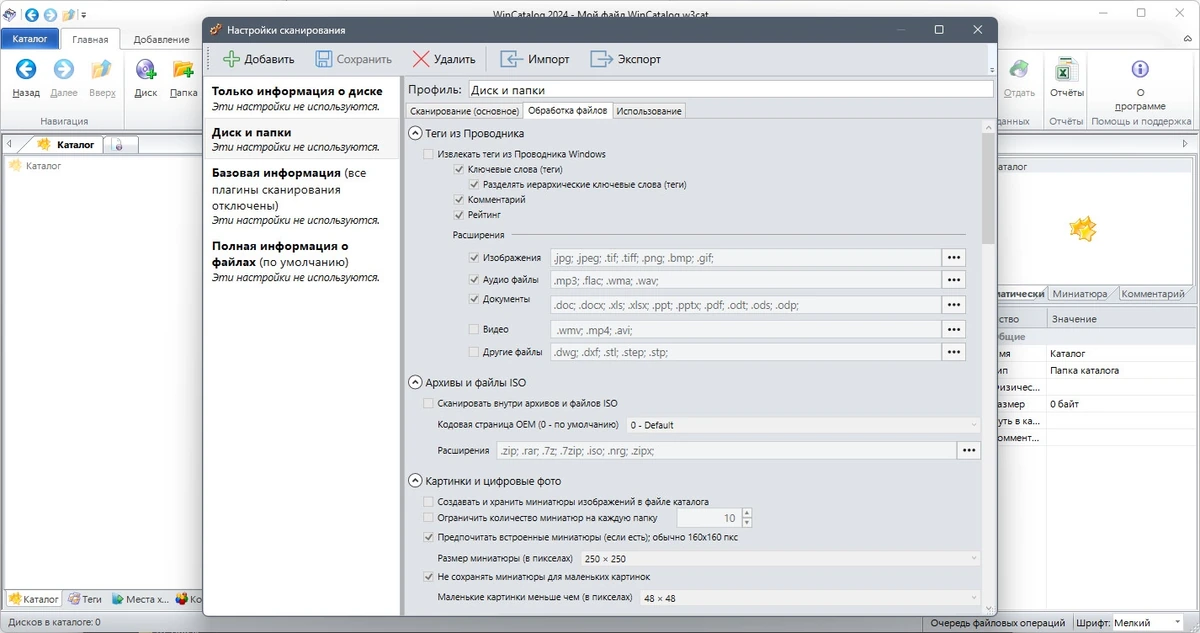Uncheck the Рейтинг checkbox

459,215
